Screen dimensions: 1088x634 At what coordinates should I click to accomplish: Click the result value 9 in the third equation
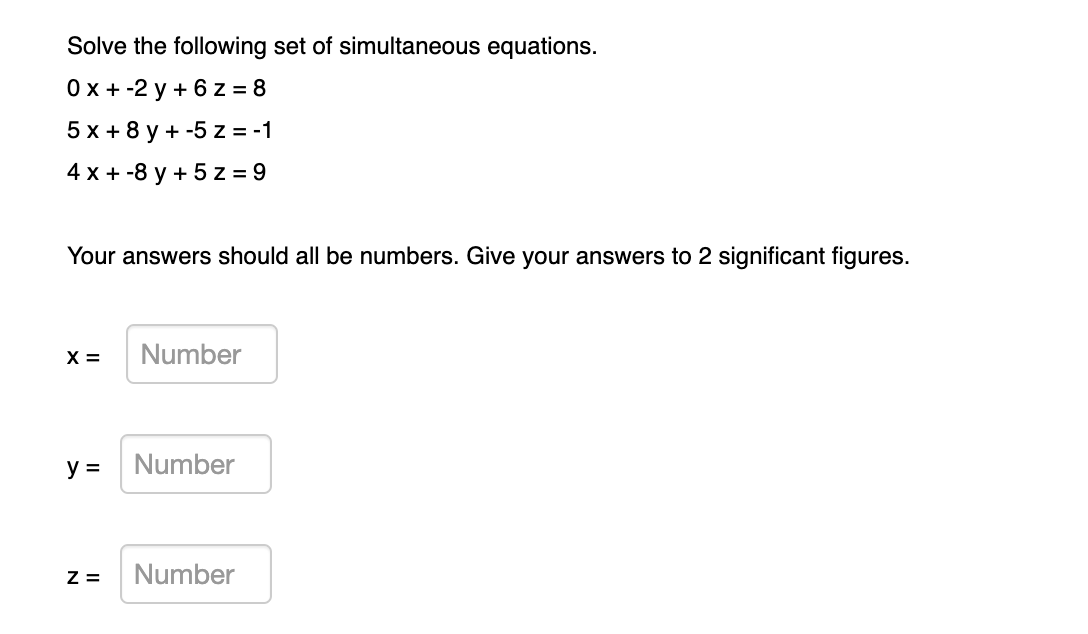click(260, 172)
